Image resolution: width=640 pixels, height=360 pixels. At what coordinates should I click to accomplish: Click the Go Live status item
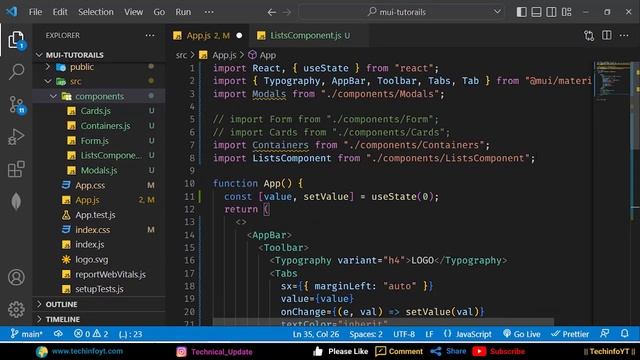(522, 334)
